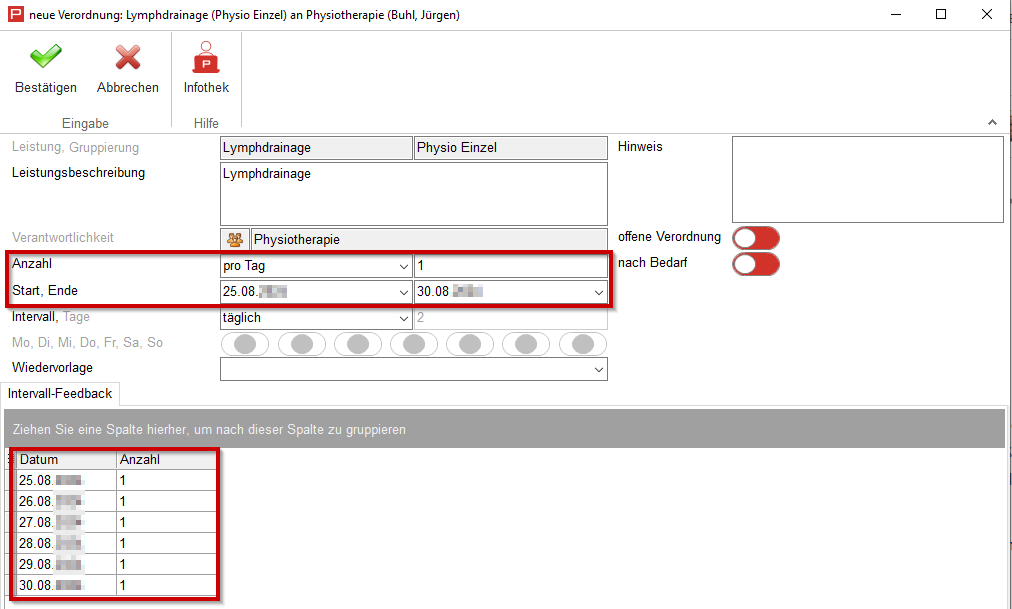This screenshot has width=1012, height=609.
Task: Open the Wiedervorlage dropdown
Action: coord(598,369)
